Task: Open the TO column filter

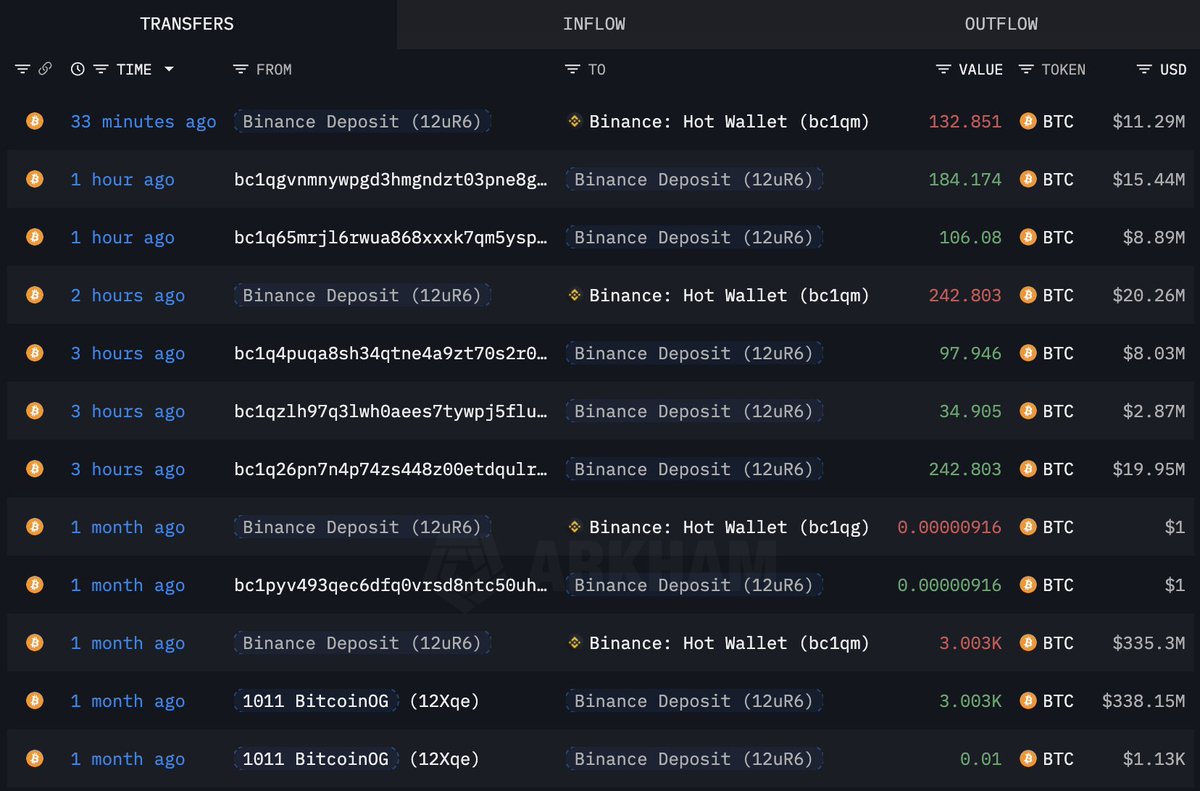Action: pos(573,69)
